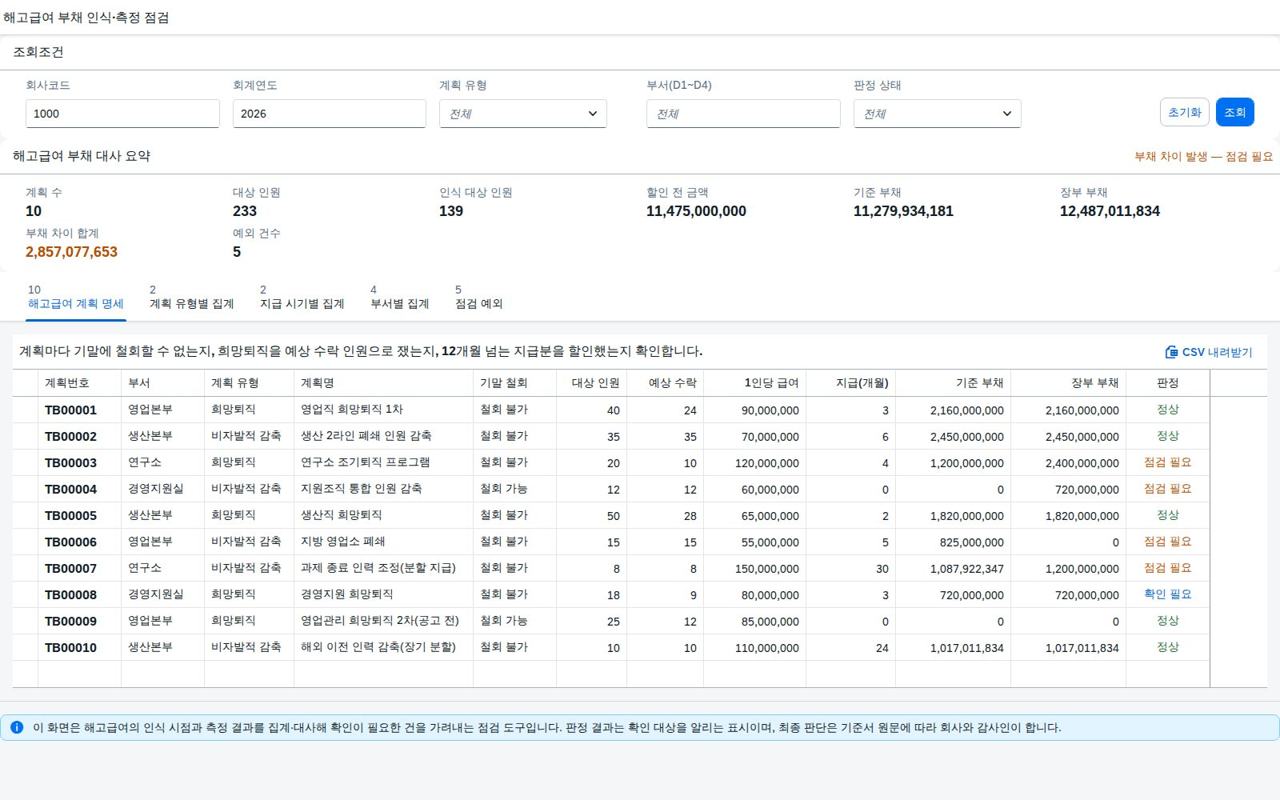Click 기준 부채 summary value 11,279,934,181

coord(903,211)
